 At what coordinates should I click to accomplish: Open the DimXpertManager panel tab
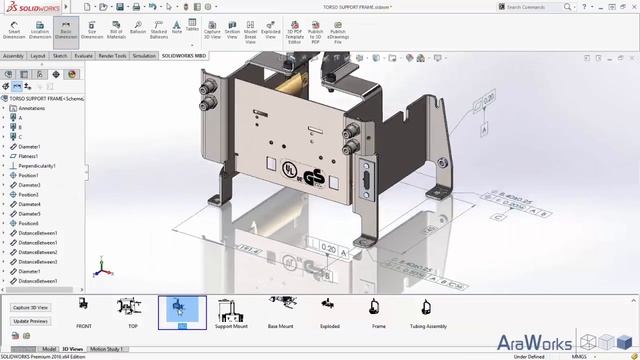click(x=56, y=74)
